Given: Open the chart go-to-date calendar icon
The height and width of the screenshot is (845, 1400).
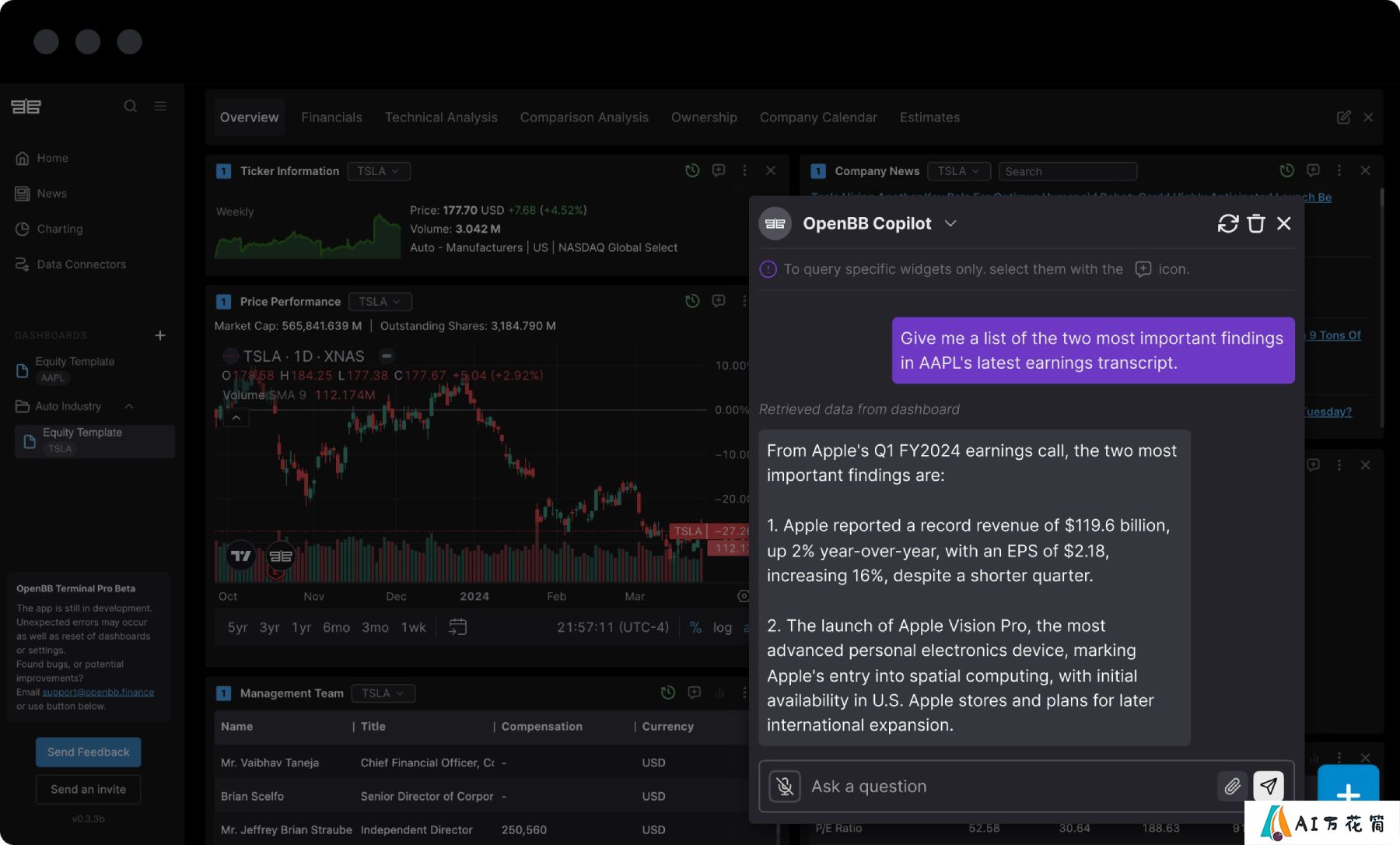Looking at the screenshot, I should (x=457, y=627).
